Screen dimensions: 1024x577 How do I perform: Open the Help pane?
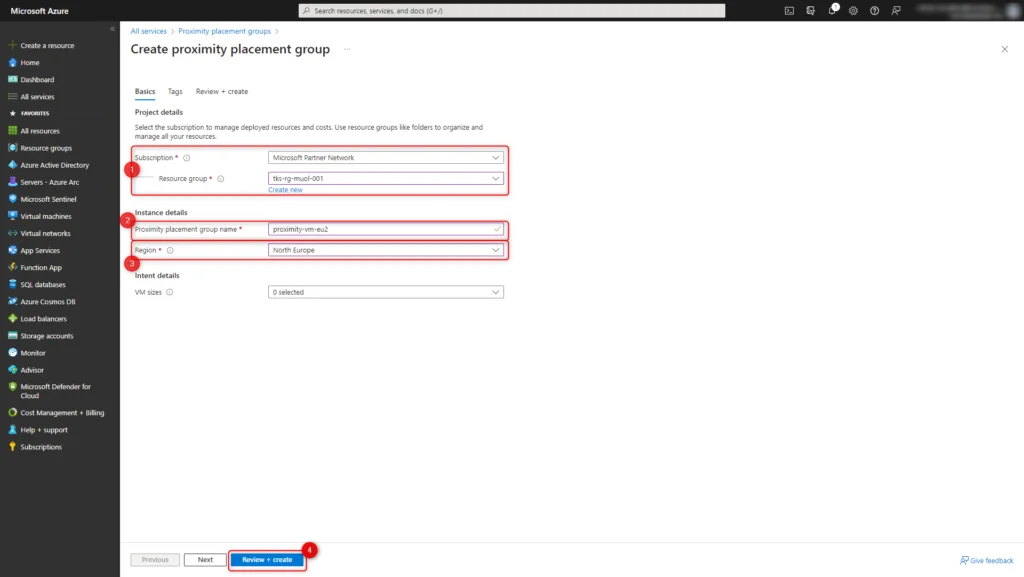874,9
